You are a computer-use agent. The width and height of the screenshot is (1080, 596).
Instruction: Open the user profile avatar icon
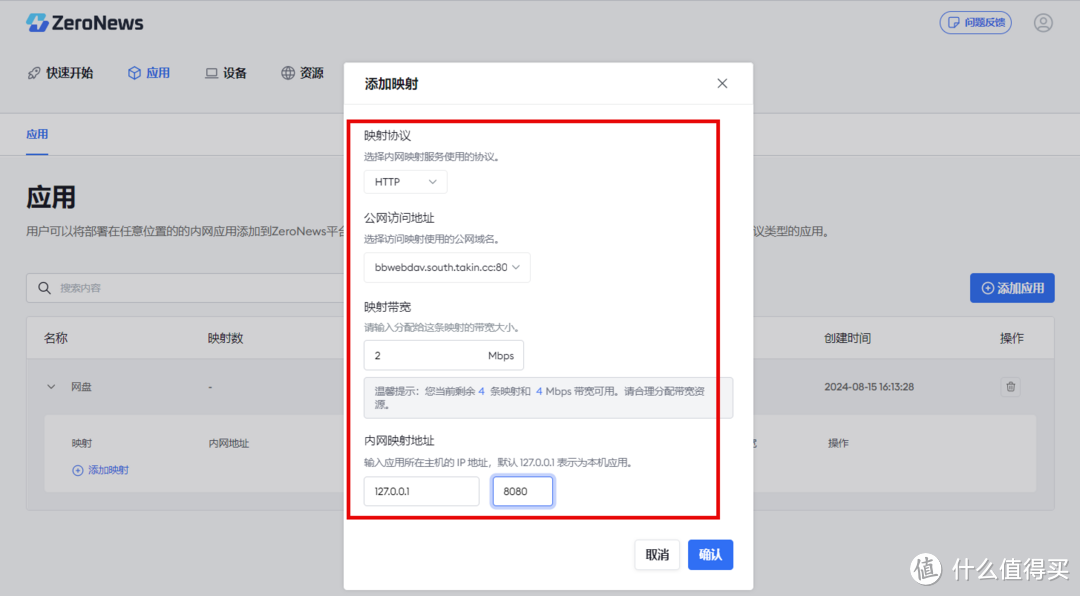coord(1043,22)
